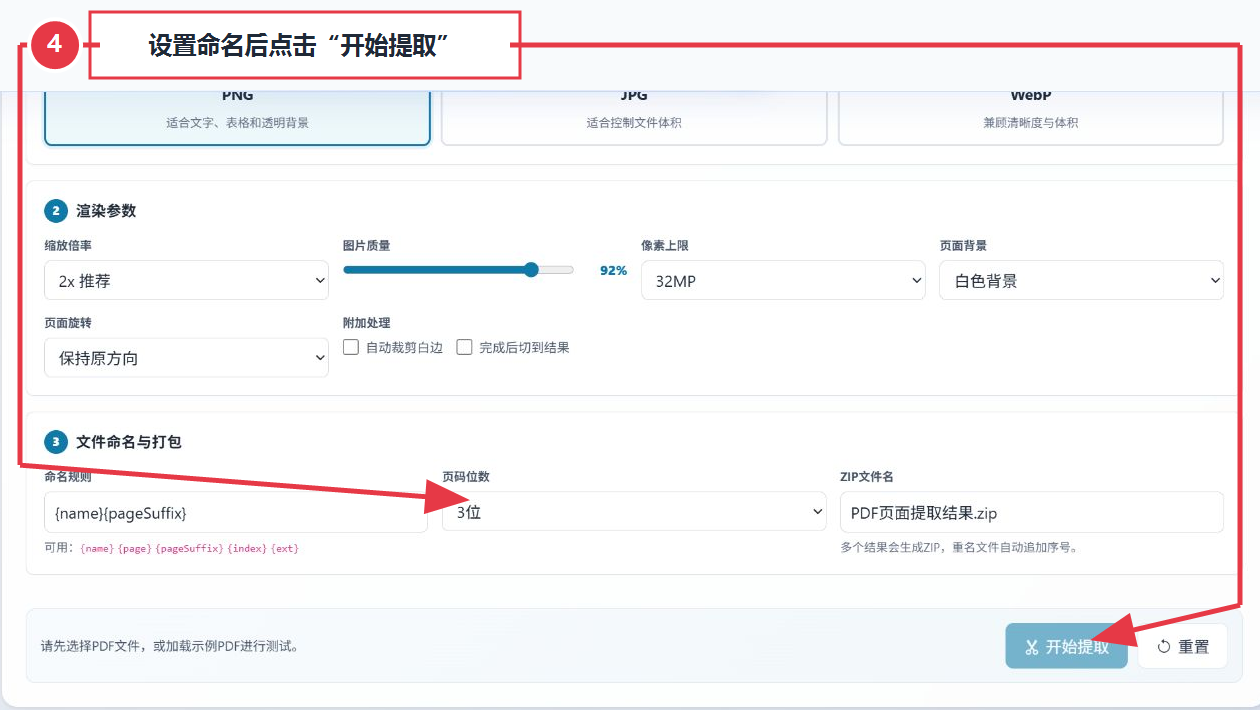
Task: Click the 命名规则 input field
Action: pos(236,512)
